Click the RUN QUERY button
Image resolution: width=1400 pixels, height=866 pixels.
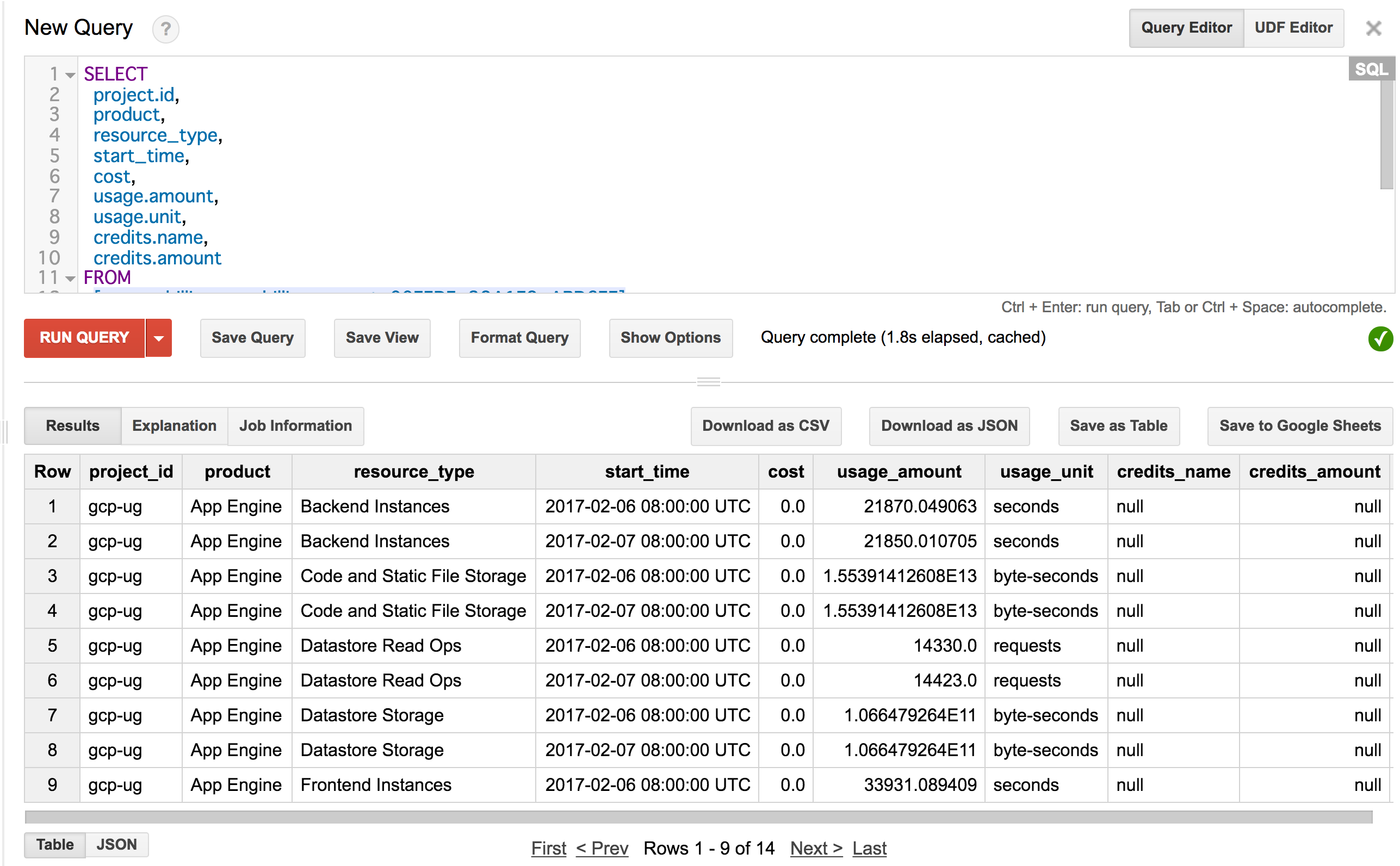pyautogui.click(x=84, y=338)
